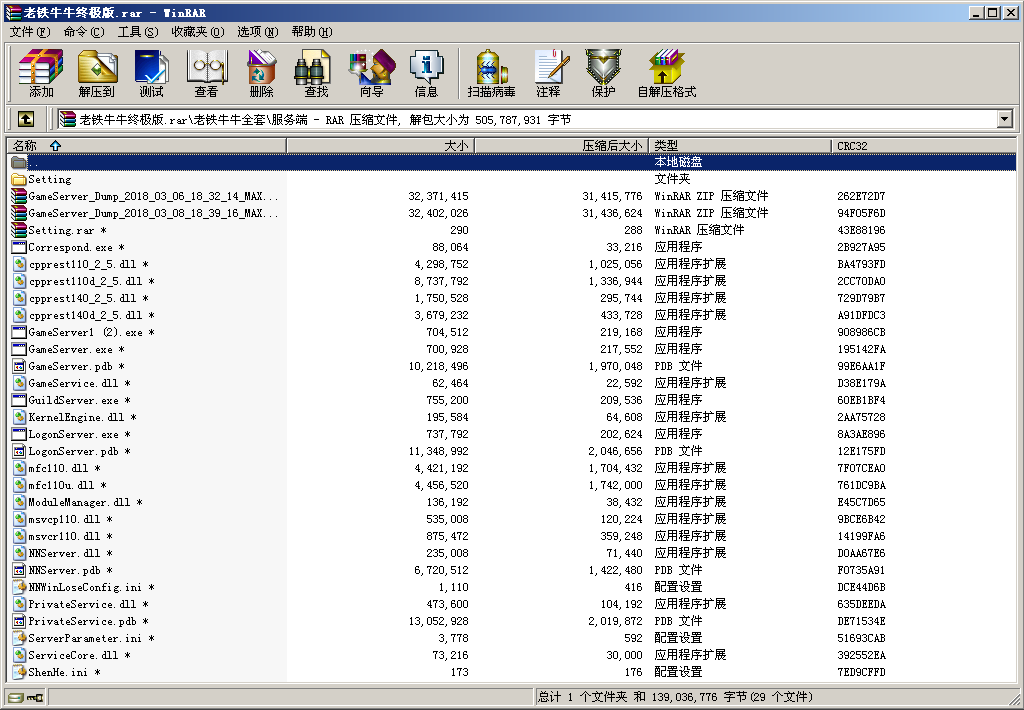The height and width of the screenshot is (710, 1024).
Task: Expand the archive path dropdown arrow
Action: pyautogui.click(x=1004, y=119)
